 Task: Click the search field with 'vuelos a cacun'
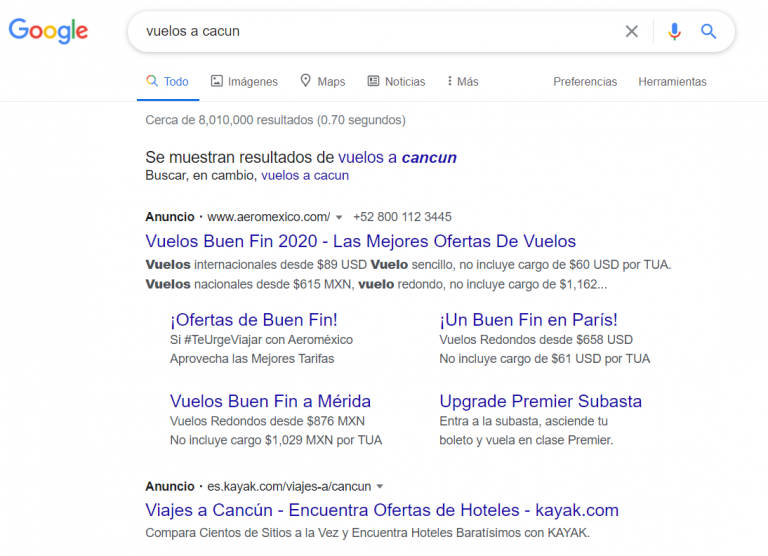pos(380,31)
